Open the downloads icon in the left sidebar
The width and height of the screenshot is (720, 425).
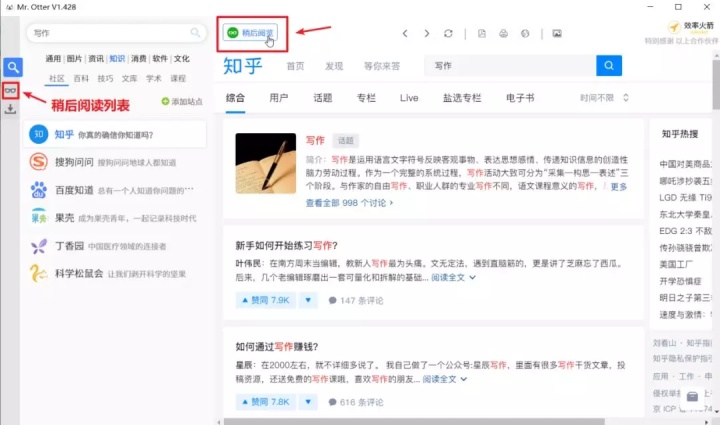click(10, 109)
